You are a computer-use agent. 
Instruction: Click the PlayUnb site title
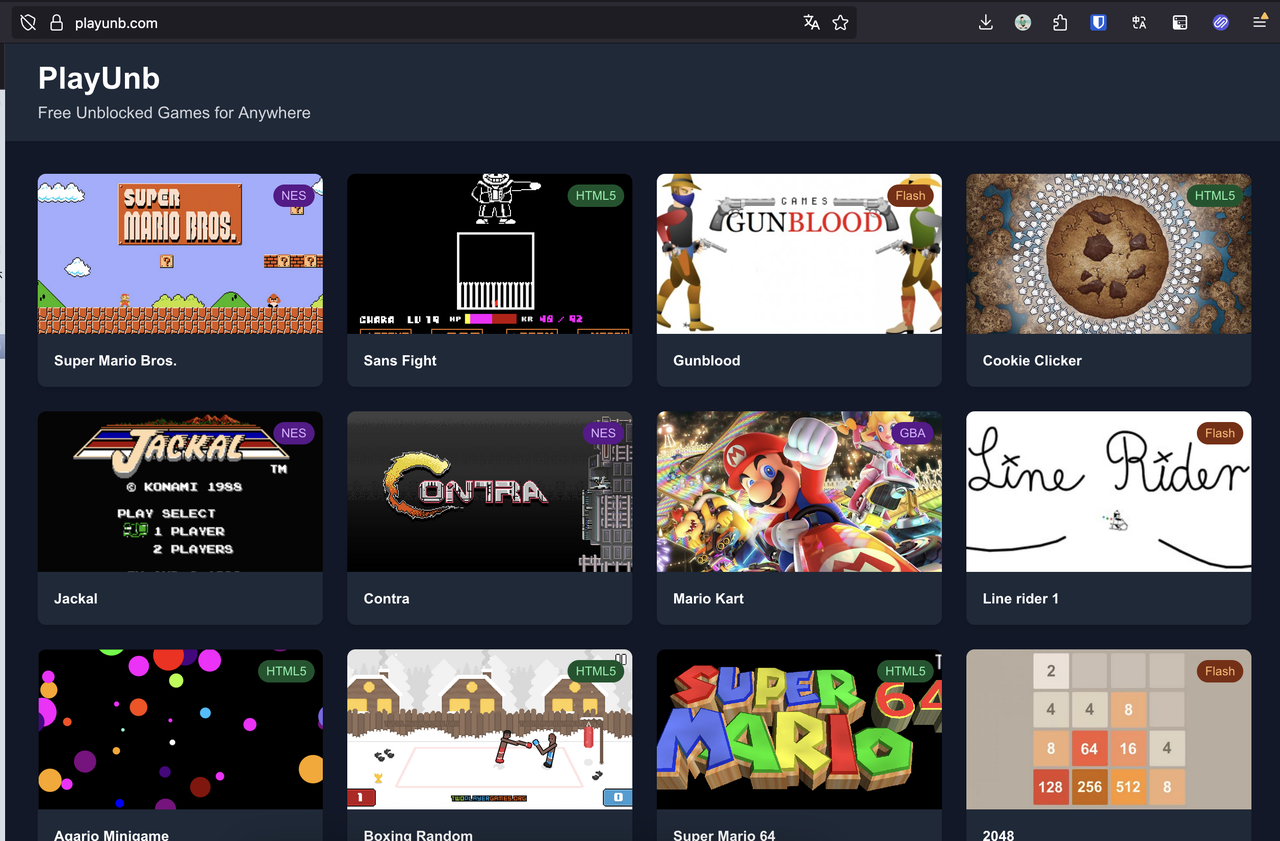(x=99, y=79)
